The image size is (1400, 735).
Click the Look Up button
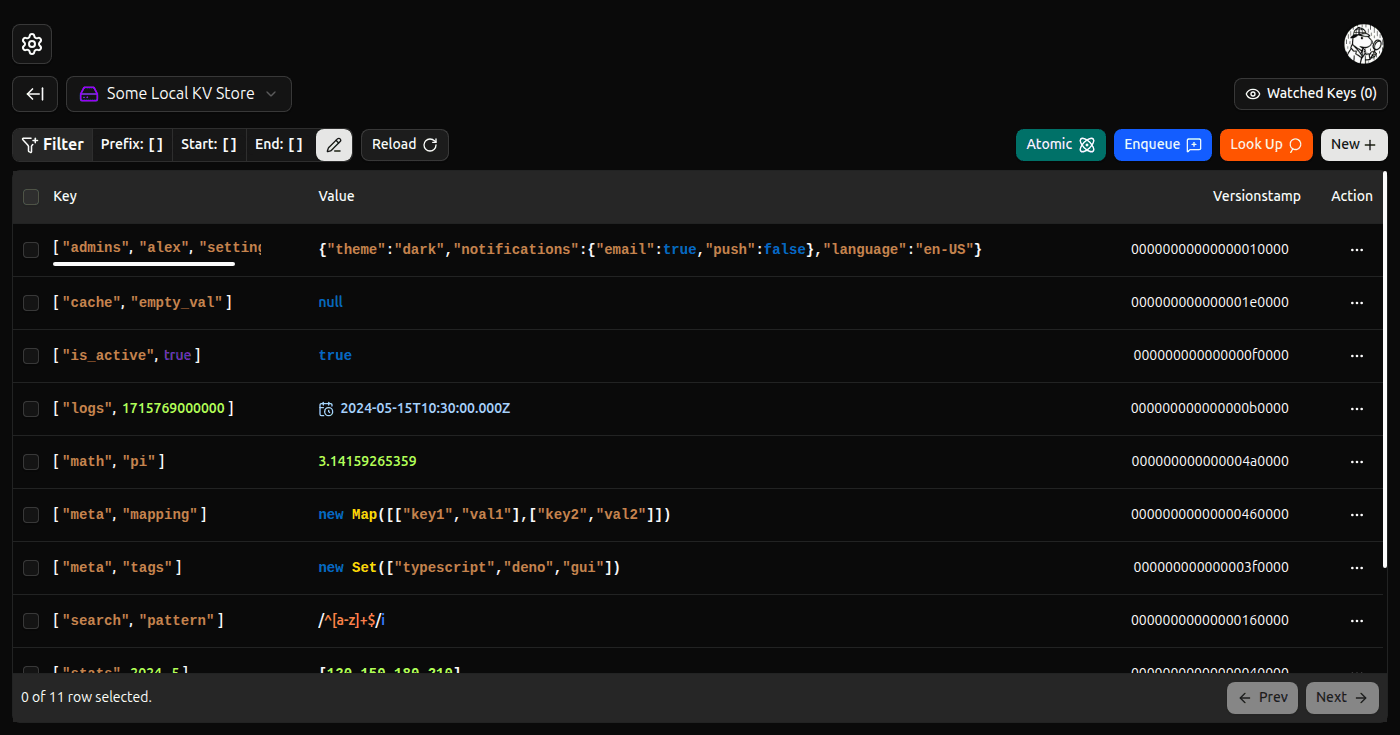point(1266,145)
